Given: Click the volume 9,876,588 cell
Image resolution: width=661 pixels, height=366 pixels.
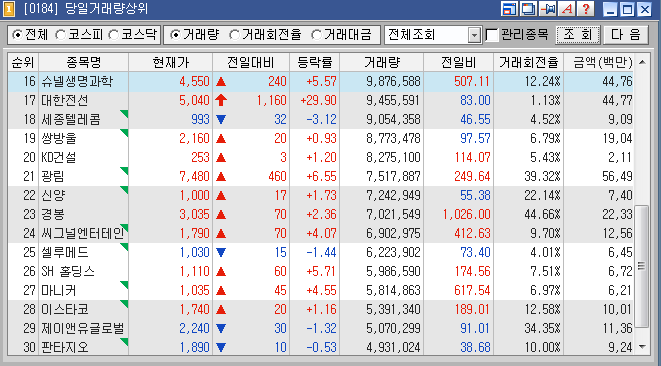Looking at the screenshot, I should point(393,81).
